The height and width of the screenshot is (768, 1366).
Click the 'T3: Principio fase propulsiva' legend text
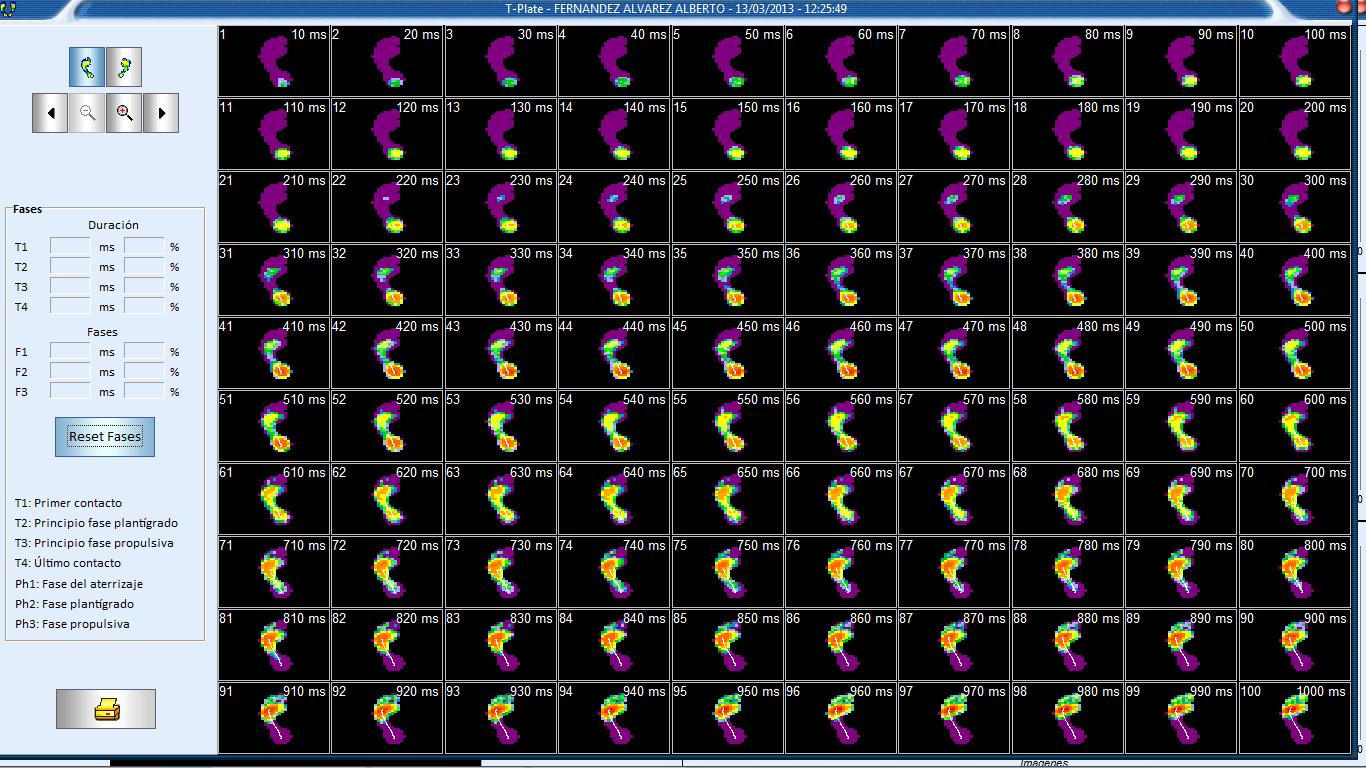[x=94, y=543]
